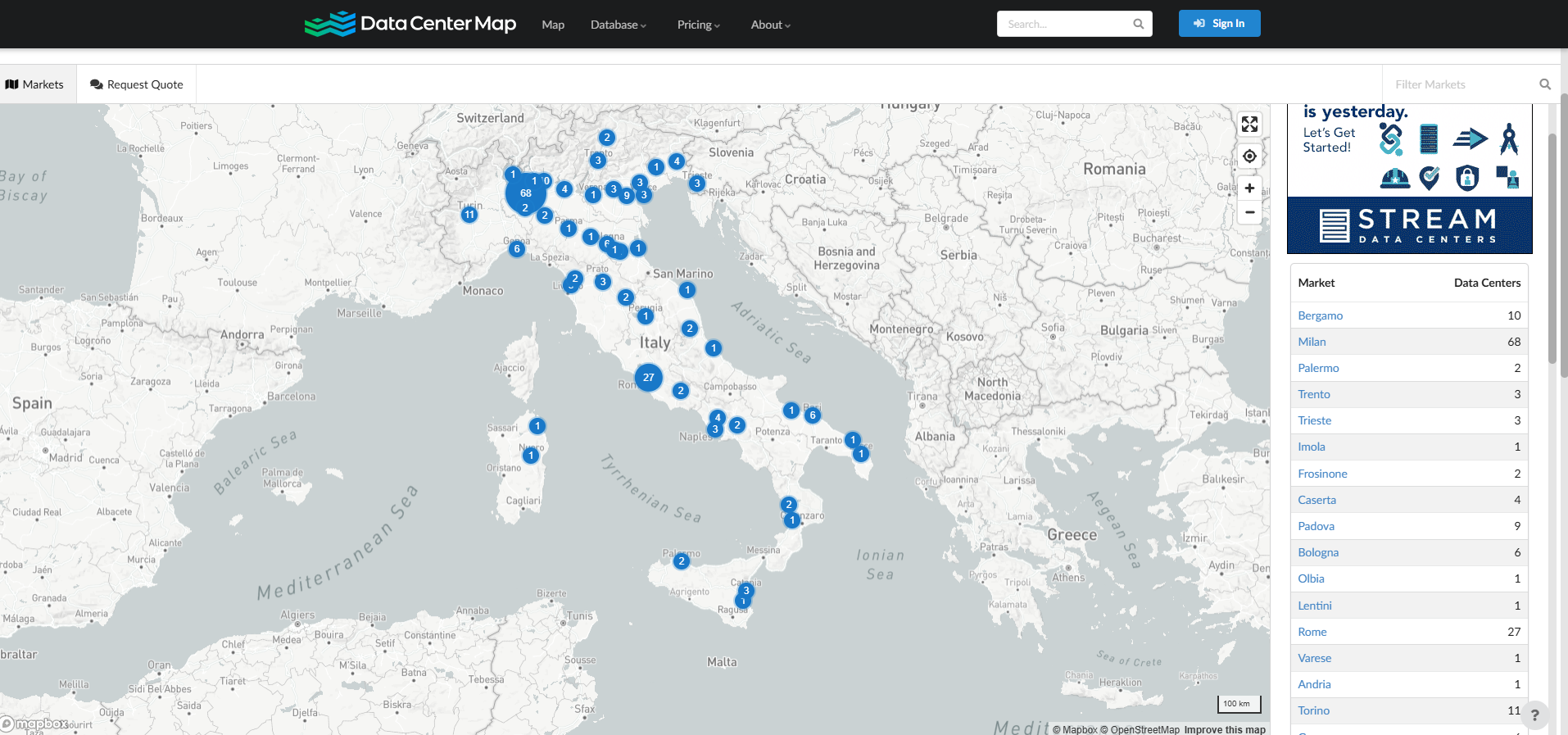Click the Data Center Map logo
This screenshot has height=735, width=1568.
[x=410, y=24]
